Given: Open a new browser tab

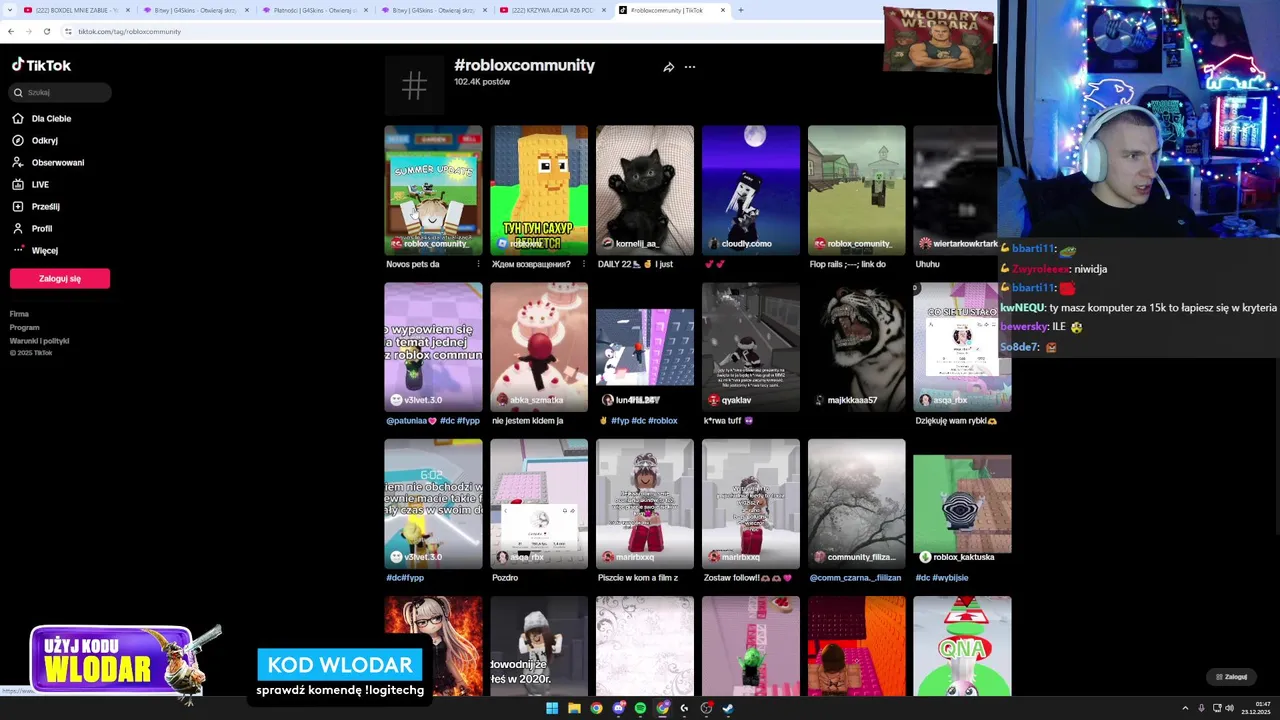Looking at the screenshot, I should coord(741,10).
